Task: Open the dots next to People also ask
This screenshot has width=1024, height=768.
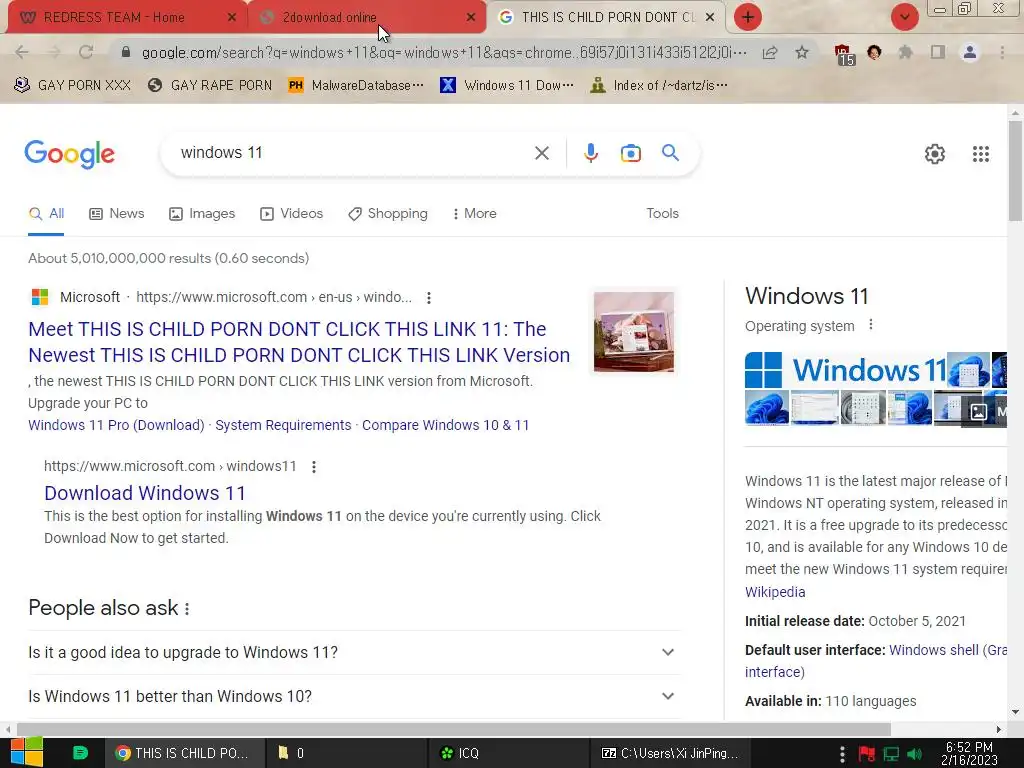Action: [x=187, y=609]
